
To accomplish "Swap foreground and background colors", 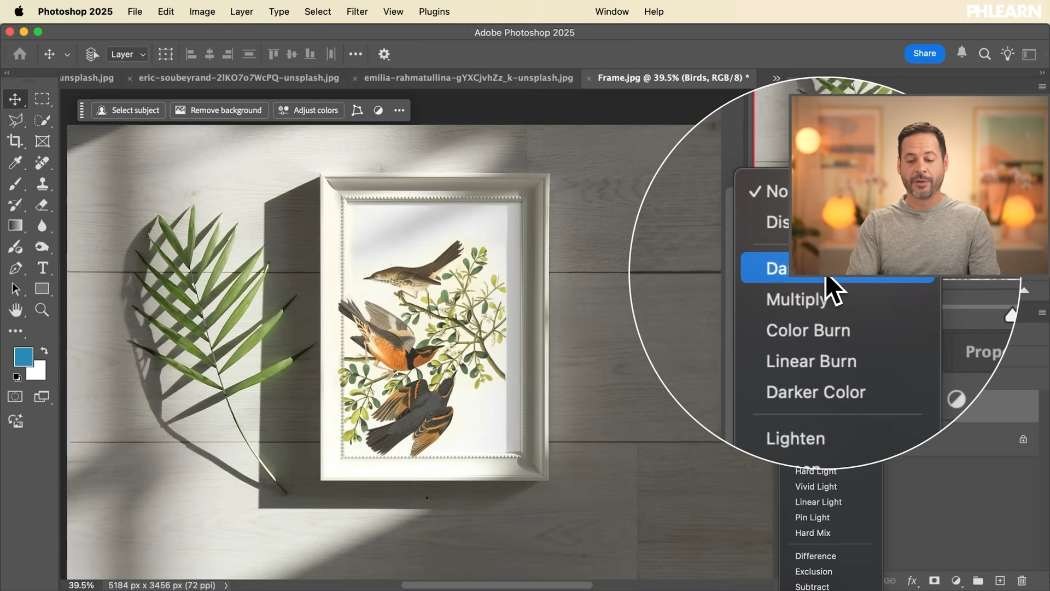I will pyautogui.click(x=44, y=350).
